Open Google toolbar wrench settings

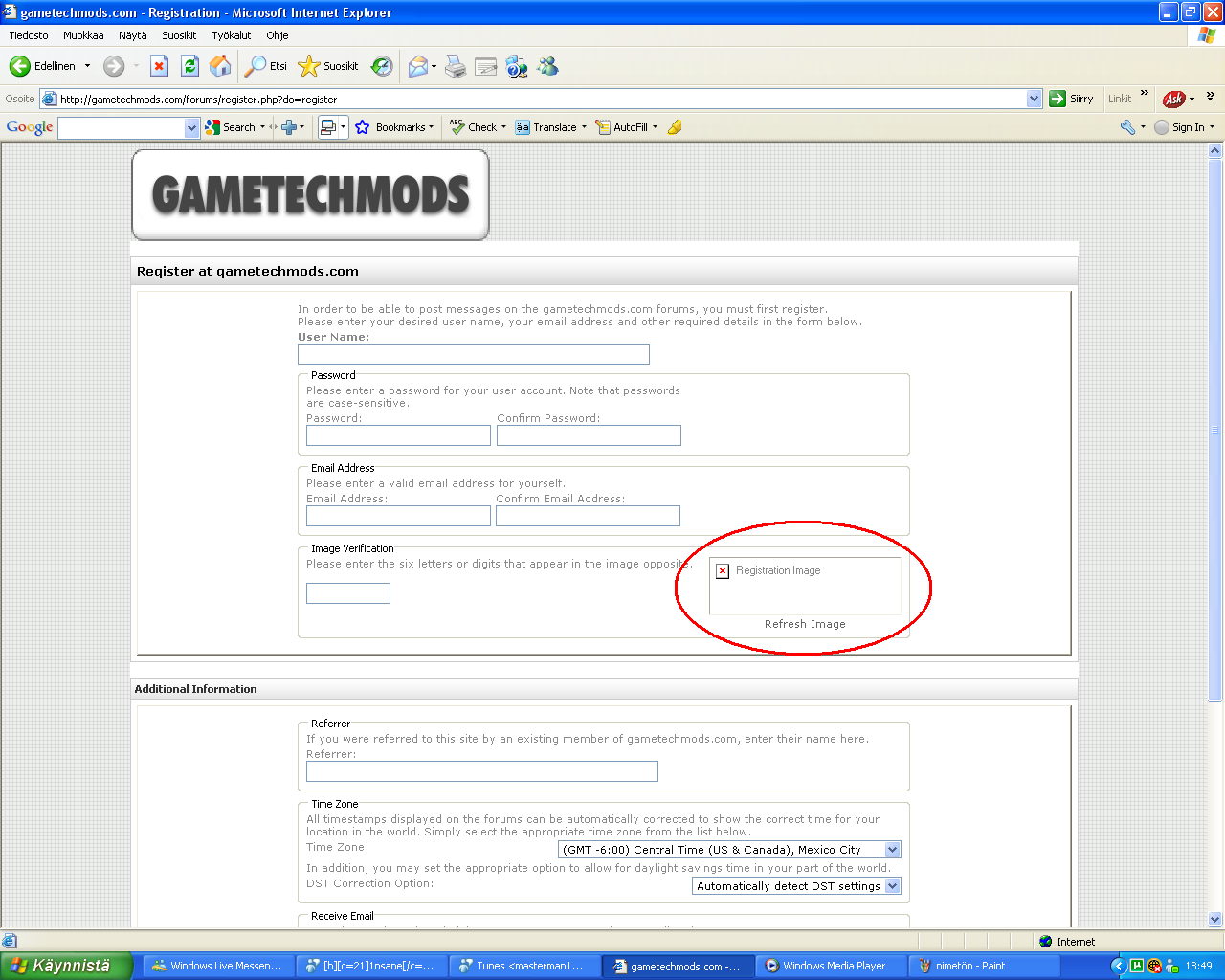pos(1127,127)
